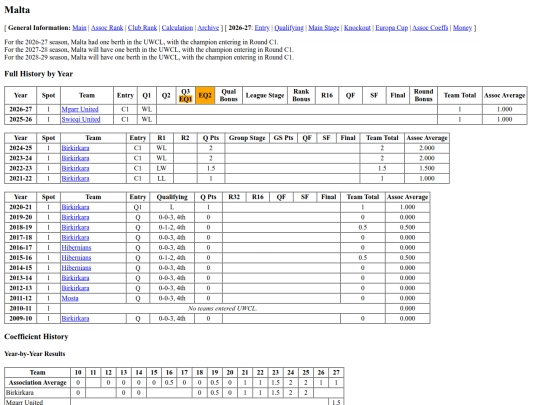Select the highlighted EQ1 label in Q3 header

[185, 99]
